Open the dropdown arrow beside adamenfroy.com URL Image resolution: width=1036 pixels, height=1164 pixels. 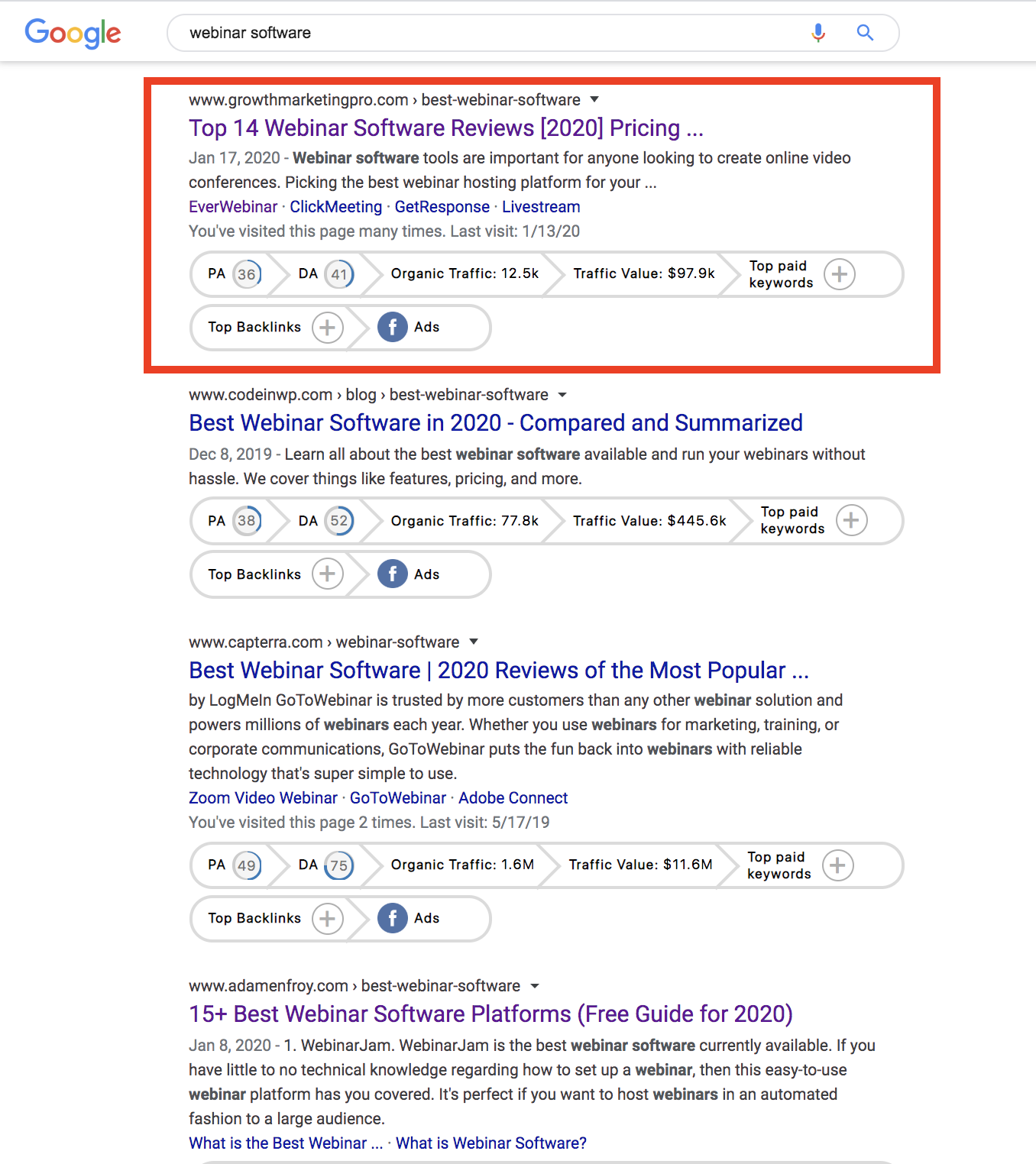coord(535,986)
